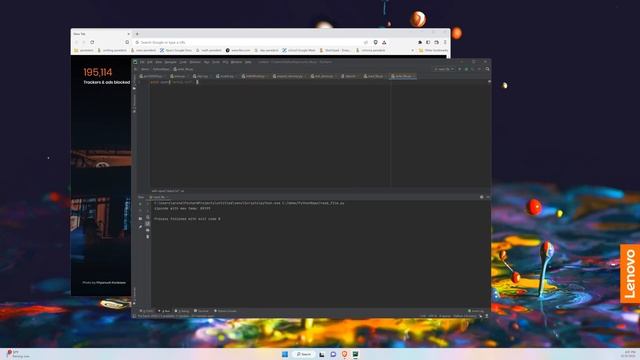Toggle the browser sidebar panel icon

pos(428,42)
